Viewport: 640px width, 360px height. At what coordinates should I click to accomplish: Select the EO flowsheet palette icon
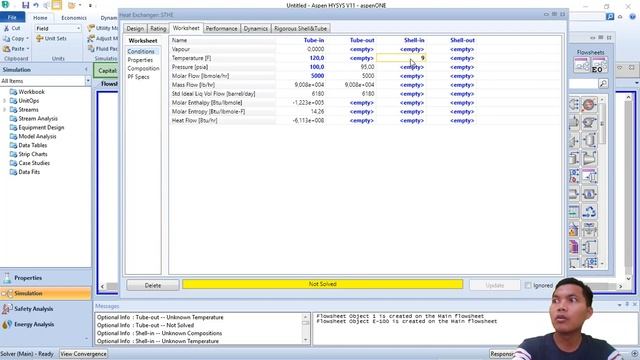pyautogui.click(x=599, y=65)
